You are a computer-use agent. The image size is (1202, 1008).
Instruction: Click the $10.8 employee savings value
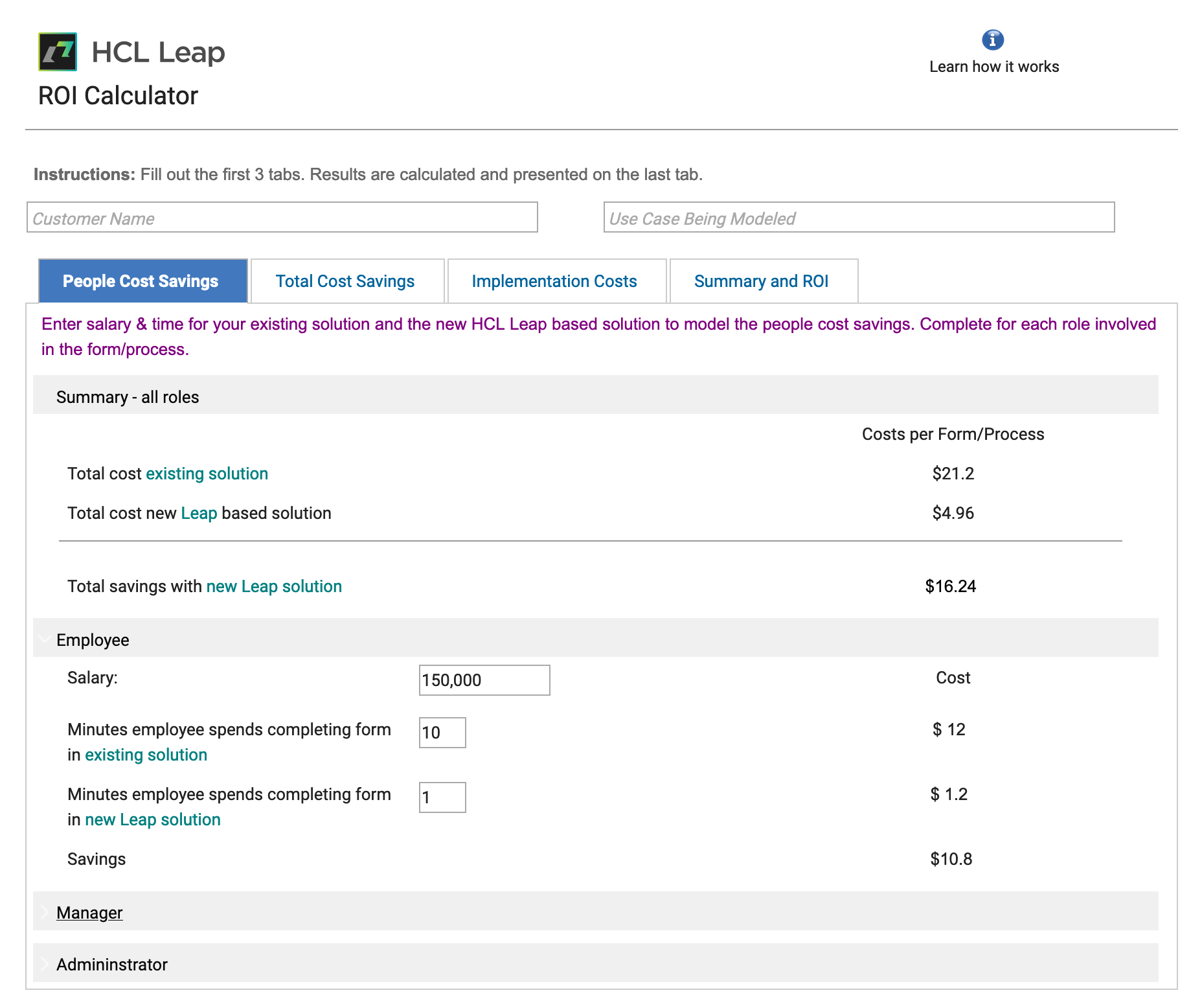point(951,859)
